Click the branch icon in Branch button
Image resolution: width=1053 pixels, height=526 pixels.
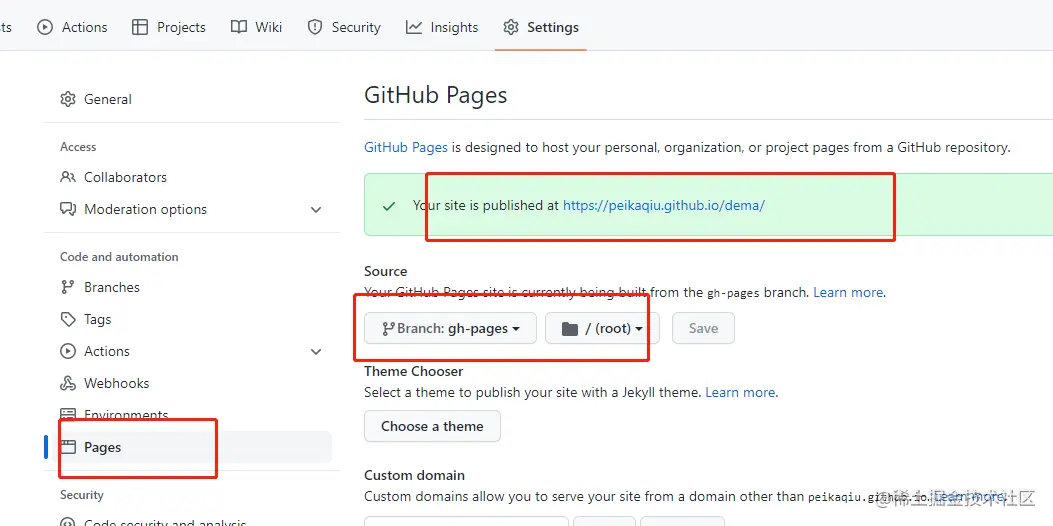click(388, 328)
